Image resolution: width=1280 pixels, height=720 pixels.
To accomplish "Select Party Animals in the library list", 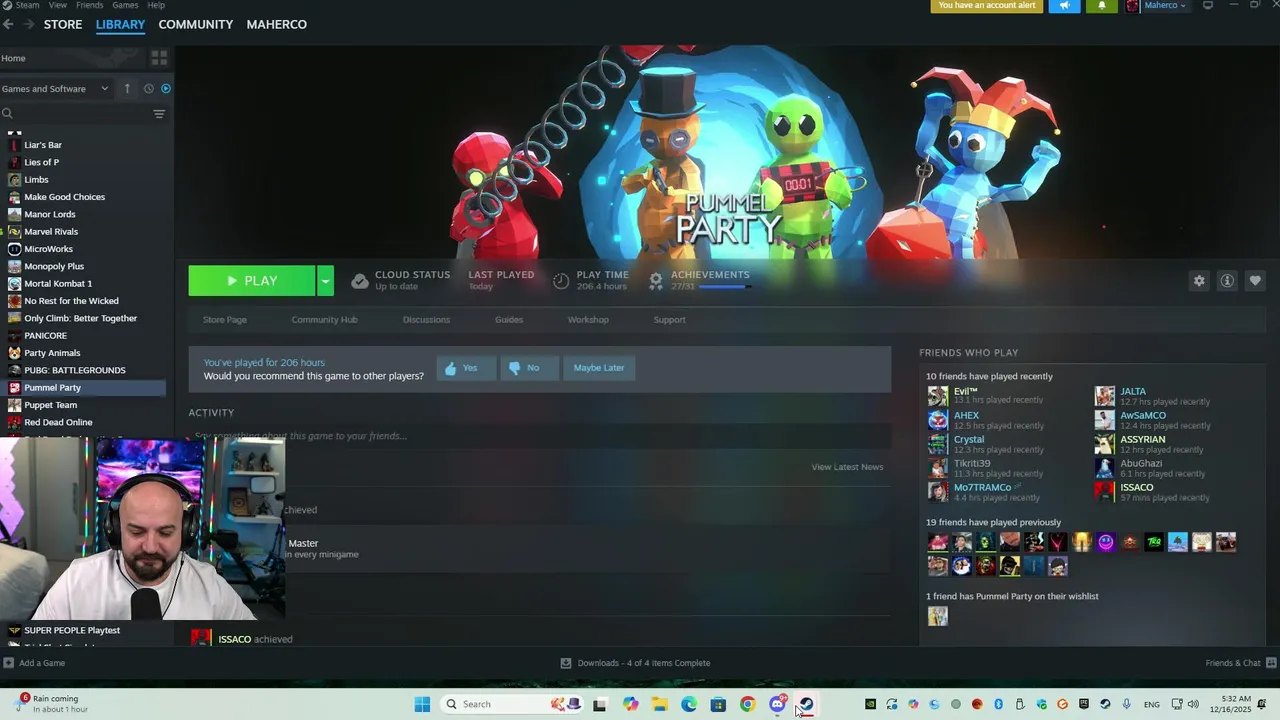I will click(x=52, y=353).
